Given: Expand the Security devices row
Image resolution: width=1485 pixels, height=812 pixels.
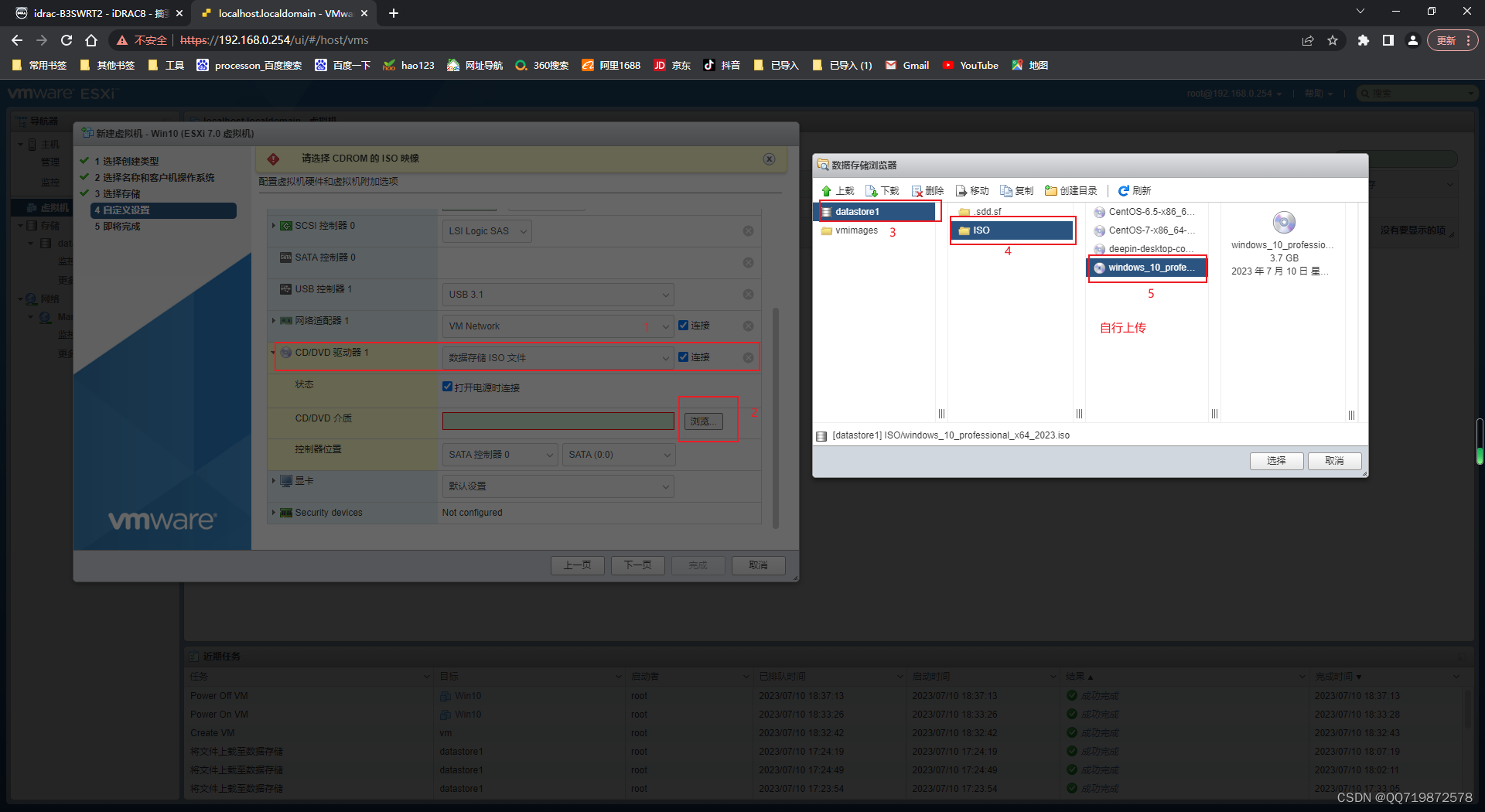Looking at the screenshot, I should [x=273, y=512].
